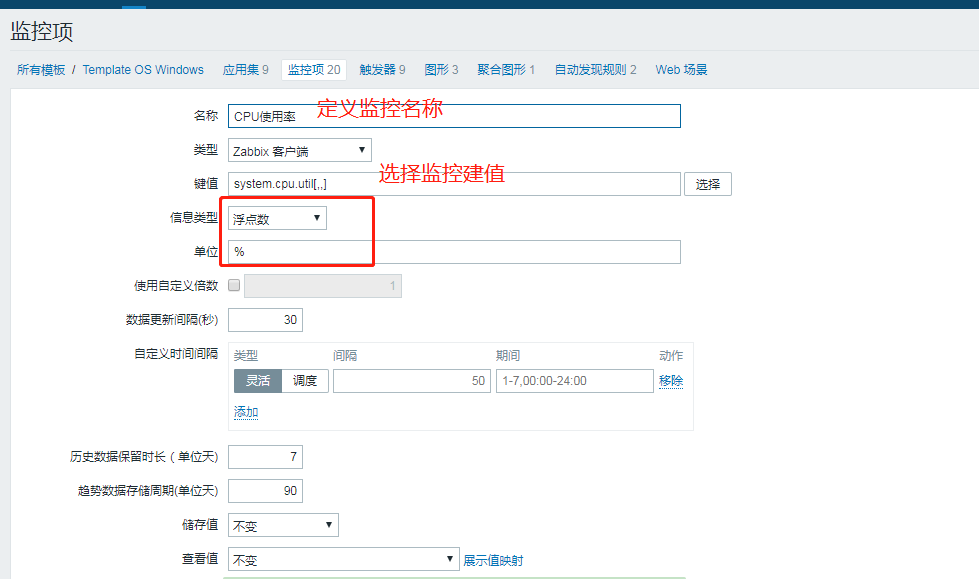979x579 pixels.
Task: Open the 信息类型 dropdown showing 浮点数
Action: [x=277, y=219]
